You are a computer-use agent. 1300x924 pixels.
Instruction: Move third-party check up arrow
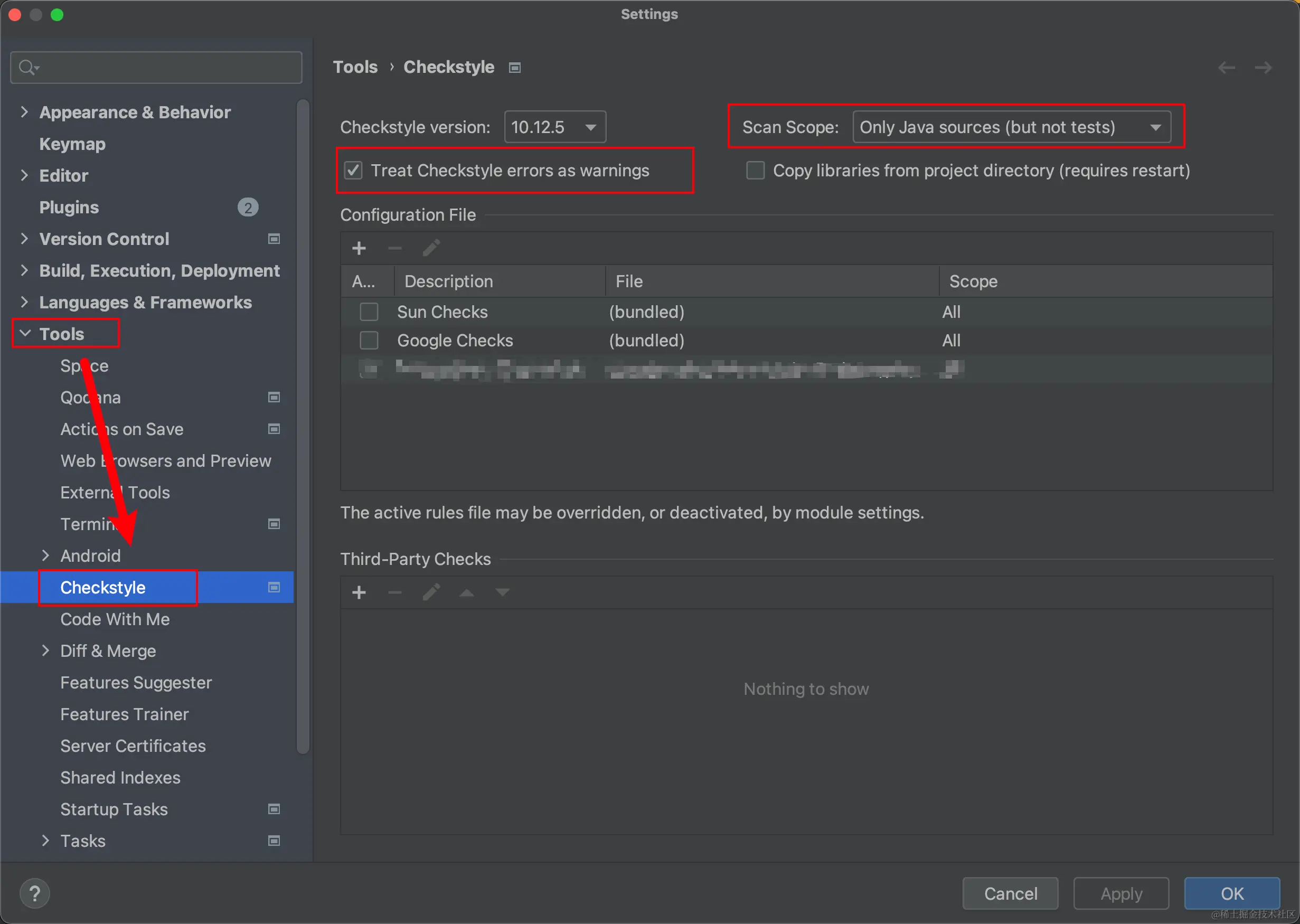coord(467,592)
